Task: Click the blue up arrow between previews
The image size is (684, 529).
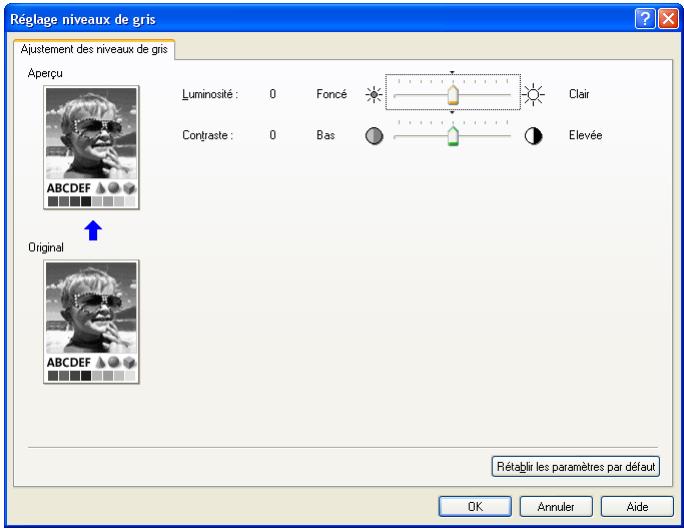Action: click(93, 230)
